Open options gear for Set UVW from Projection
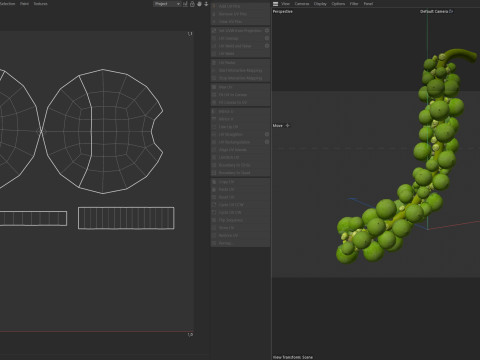This screenshot has width=480, height=360. coord(267,31)
